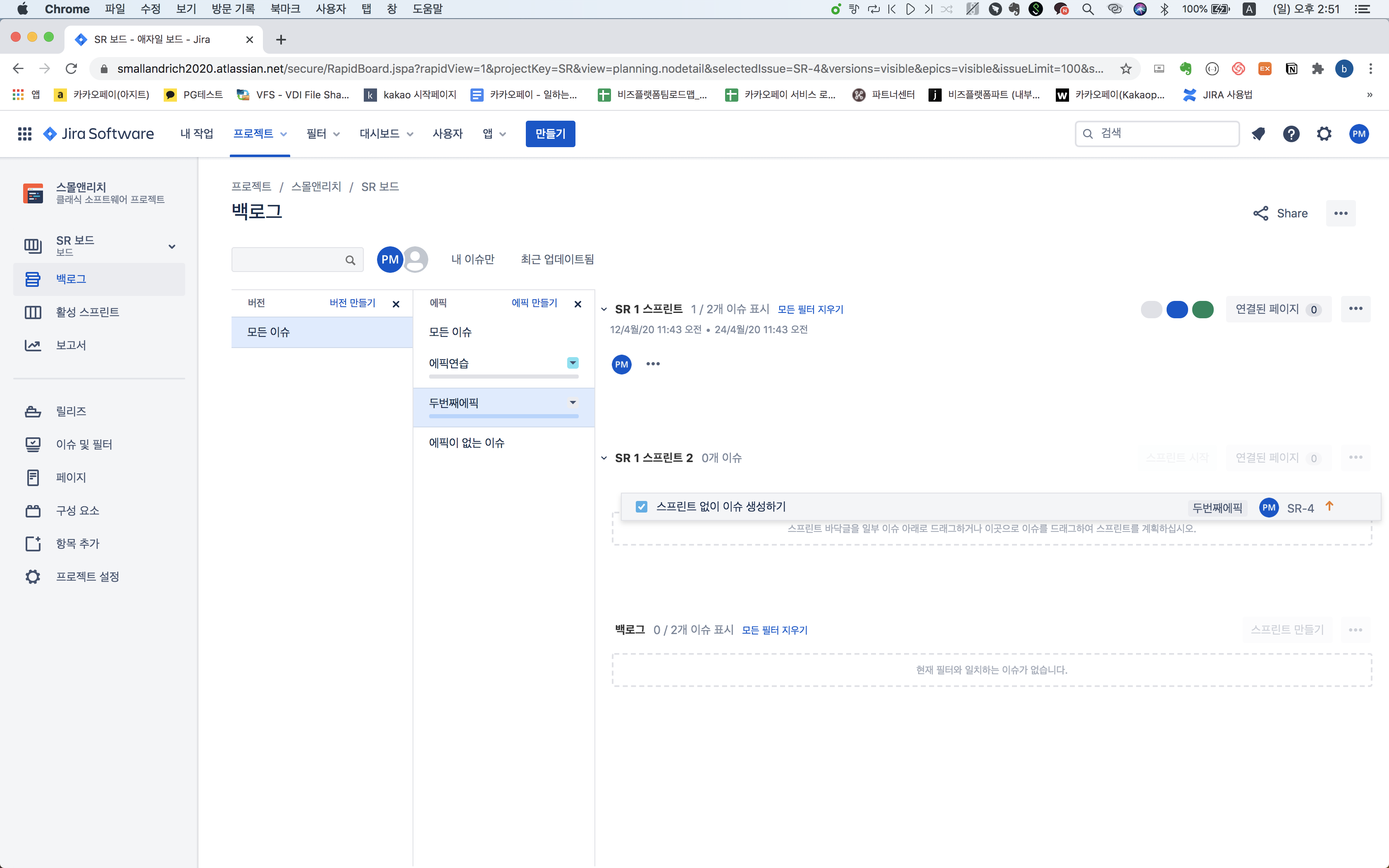Toggle the 스프린트 없이 이슈 생성하기 issue checkbox

pos(641,507)
